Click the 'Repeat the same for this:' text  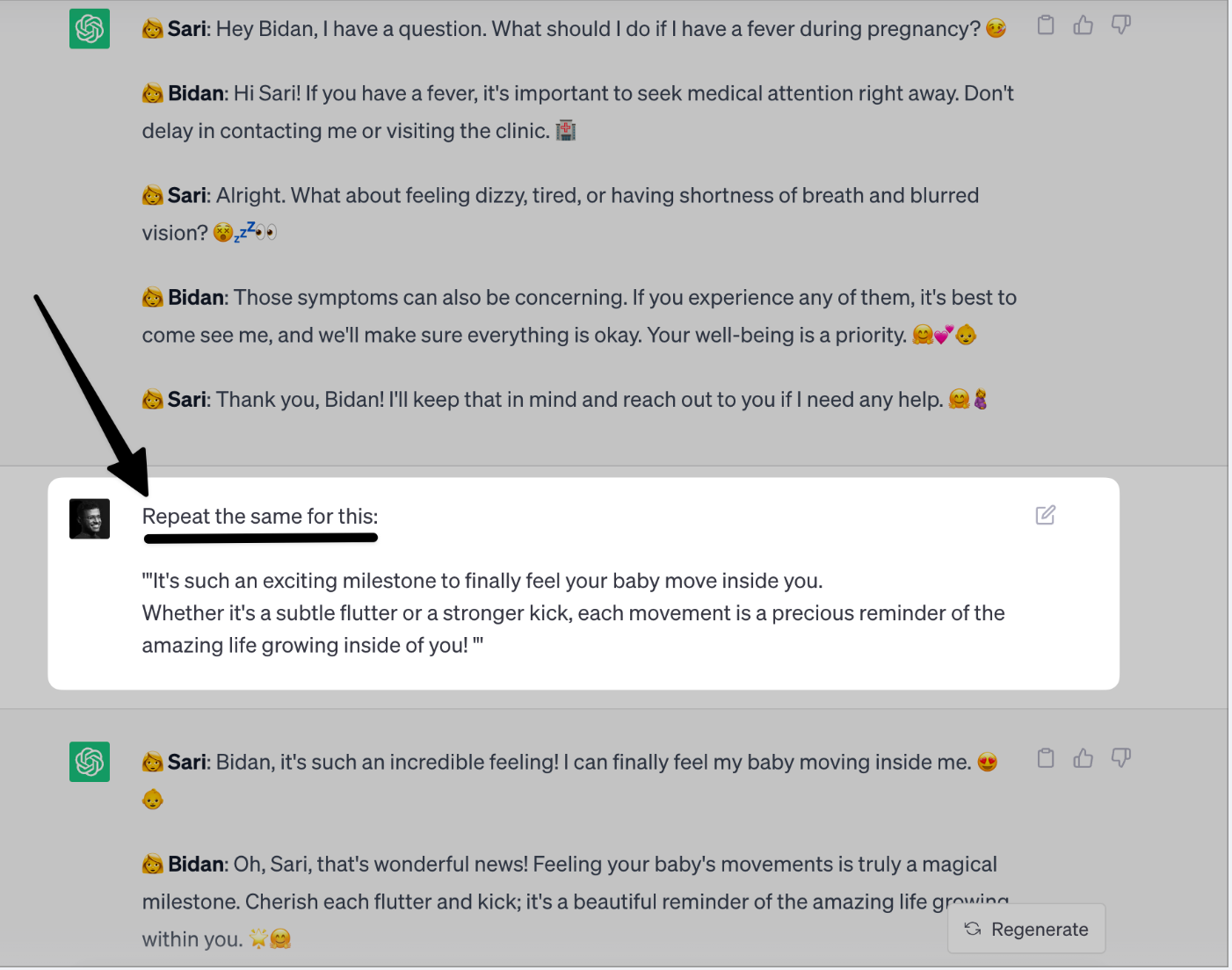click(260, 517)
